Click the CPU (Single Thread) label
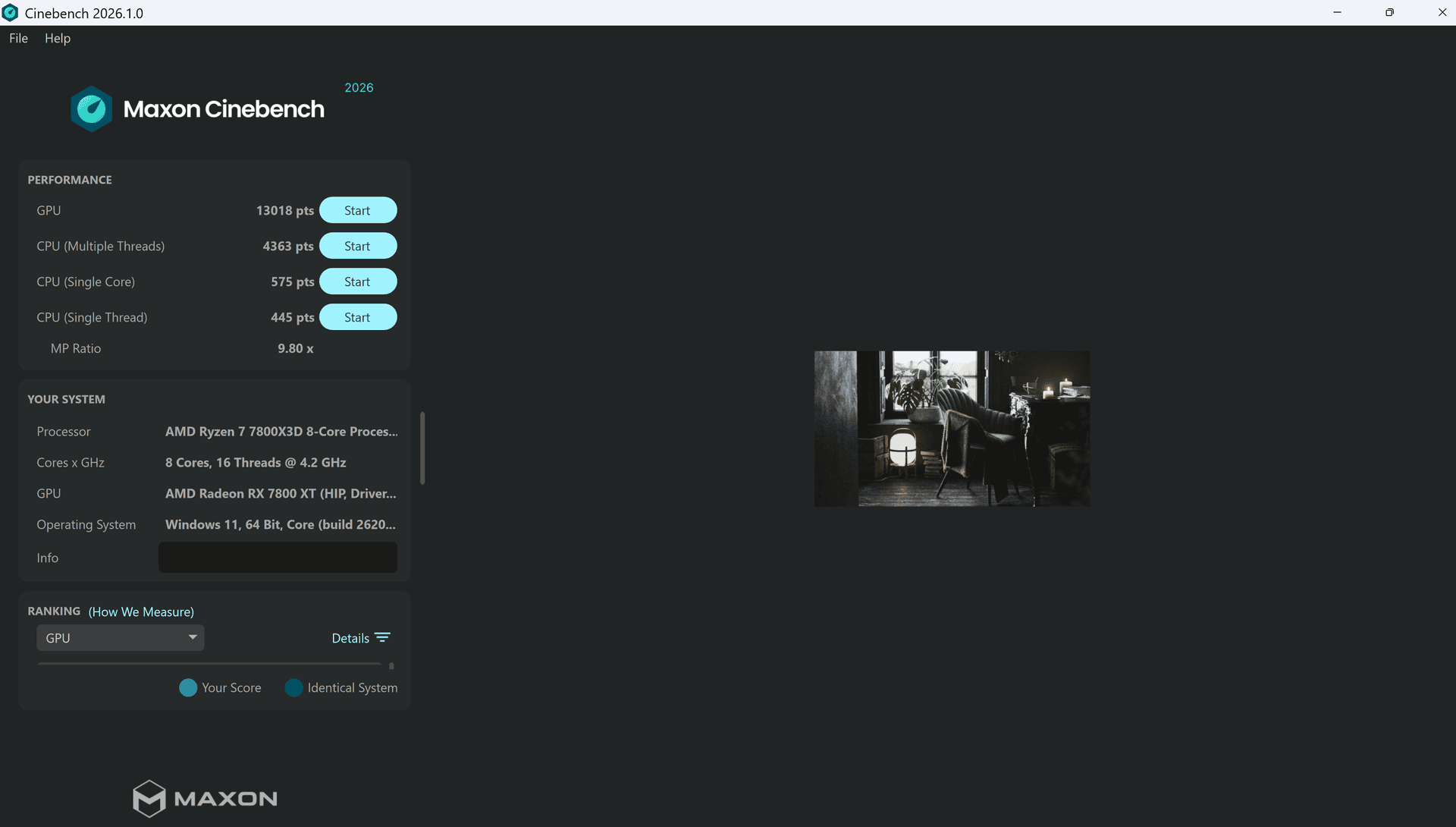The width and height of the screenshot is (1456, 827). coord(92,318)
